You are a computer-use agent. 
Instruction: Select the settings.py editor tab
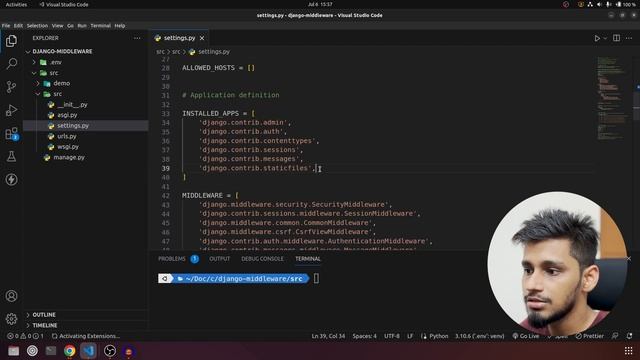[180, 38]
